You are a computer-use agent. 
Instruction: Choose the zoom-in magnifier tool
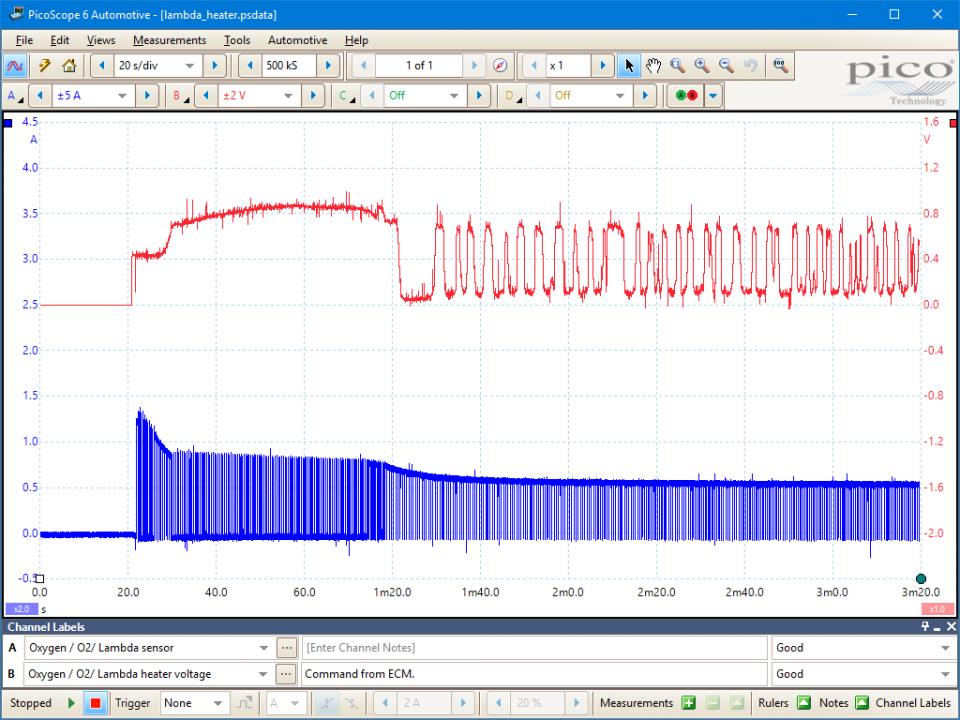(x=702, y=66)
